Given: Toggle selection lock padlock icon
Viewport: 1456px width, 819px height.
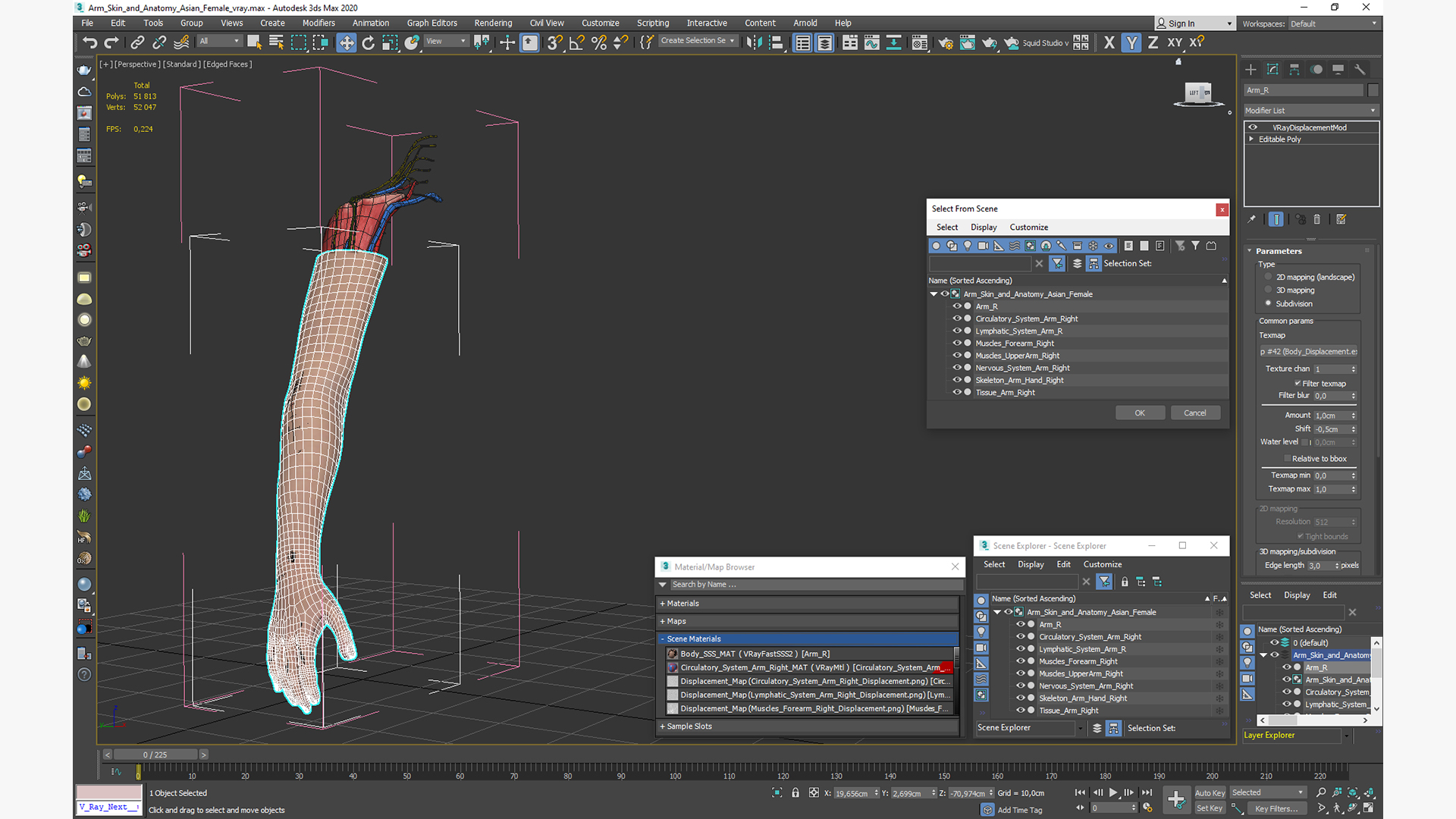Looking at the screenshot, I should 795,792.
